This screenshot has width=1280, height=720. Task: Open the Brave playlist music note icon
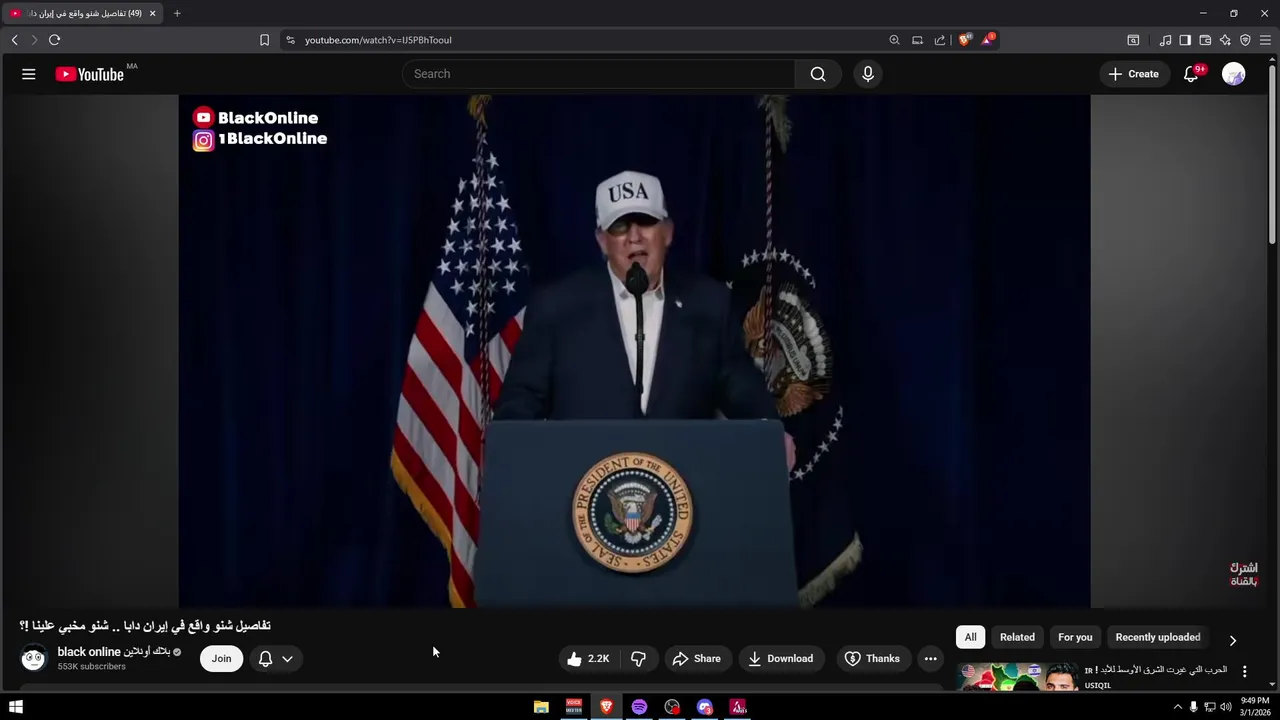pyautogui.click(x=1165, y=40)
